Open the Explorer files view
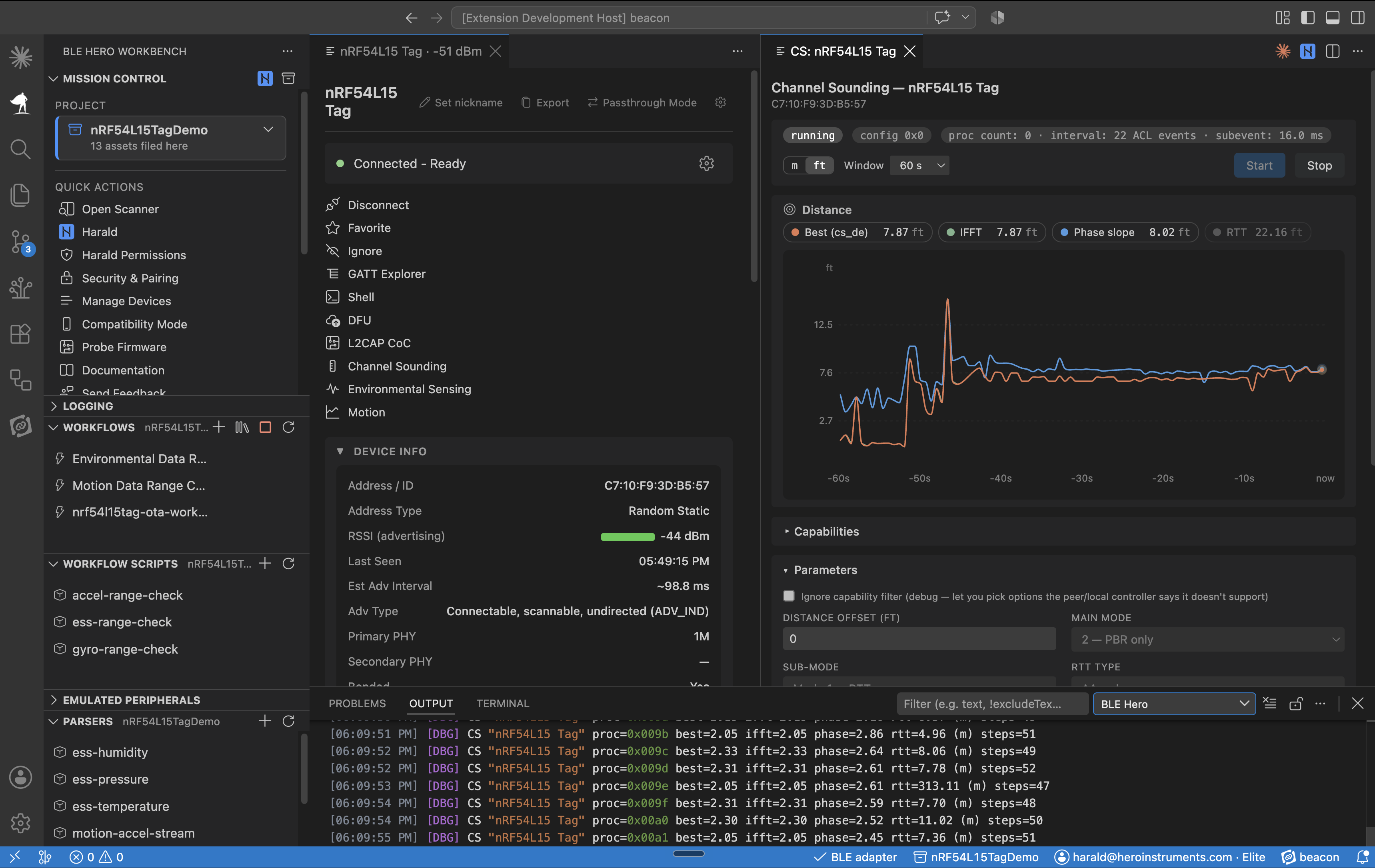The image size is (1375, 868). [20, 195]
